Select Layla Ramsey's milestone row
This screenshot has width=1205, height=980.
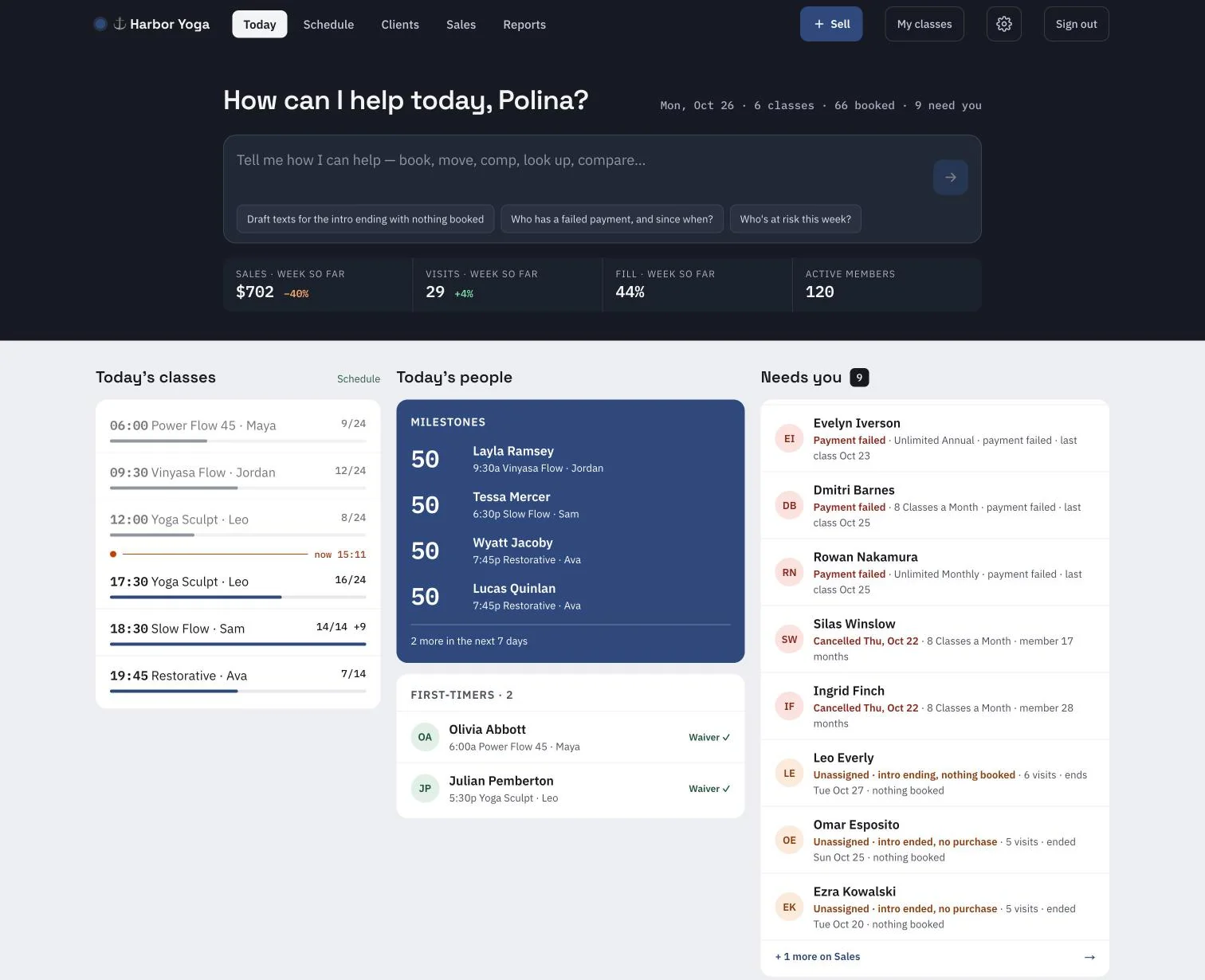[x=571, y=459]
